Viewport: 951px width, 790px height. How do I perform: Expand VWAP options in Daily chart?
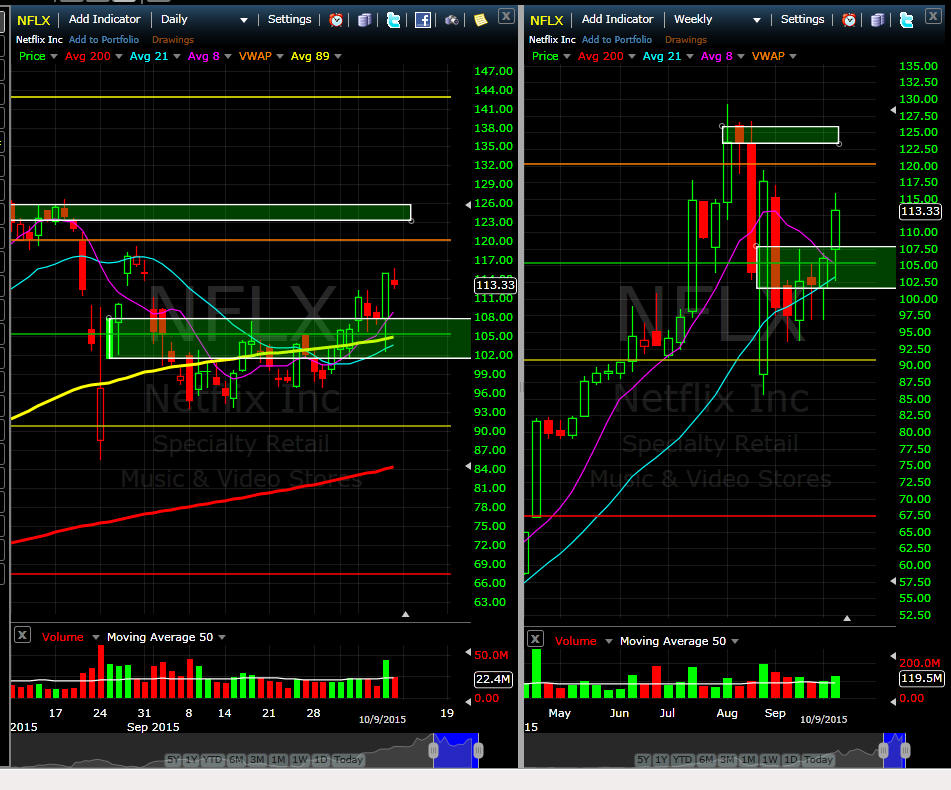point(280,56)
